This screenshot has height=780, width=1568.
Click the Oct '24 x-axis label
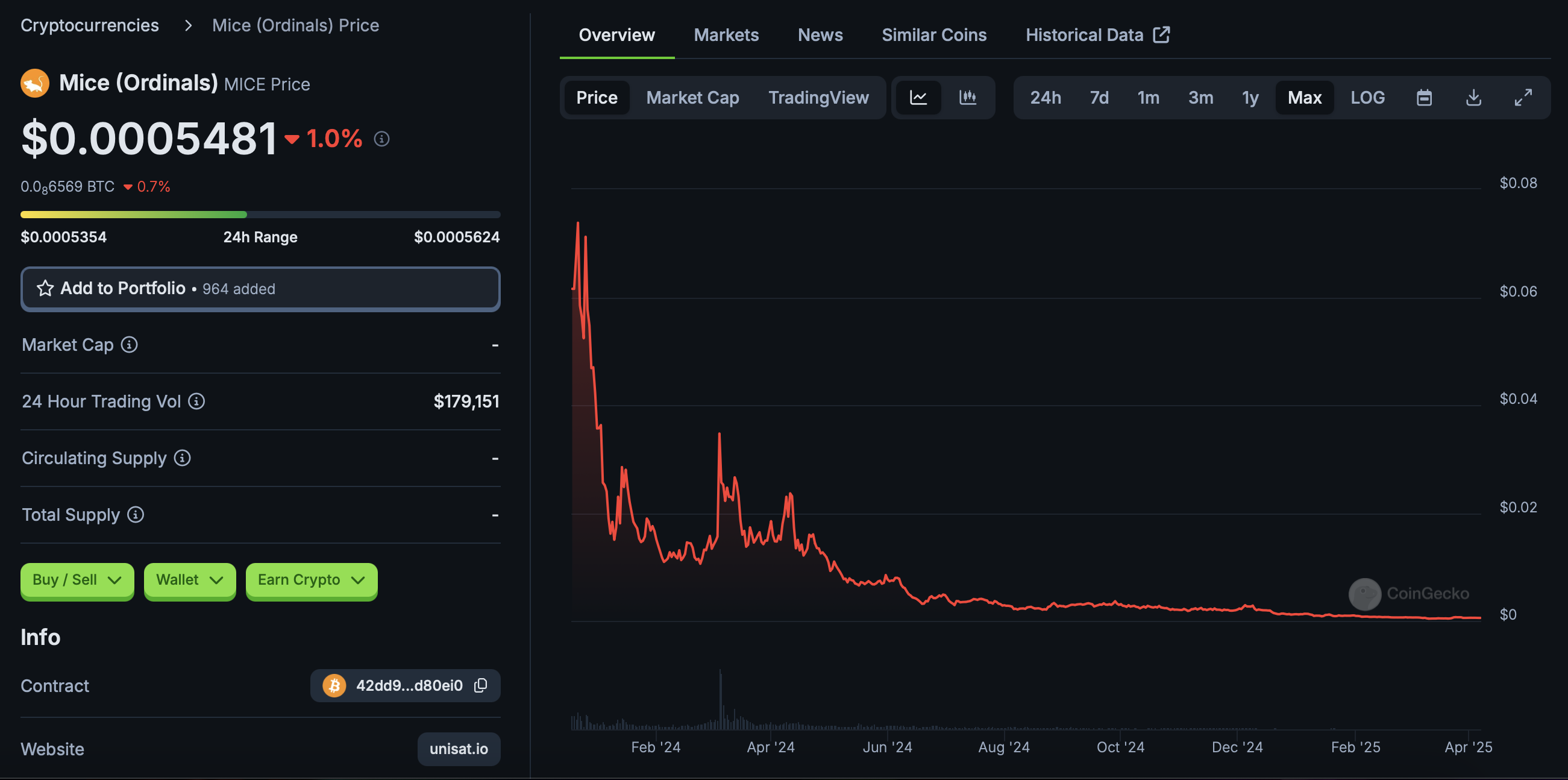coord(1120,747)
